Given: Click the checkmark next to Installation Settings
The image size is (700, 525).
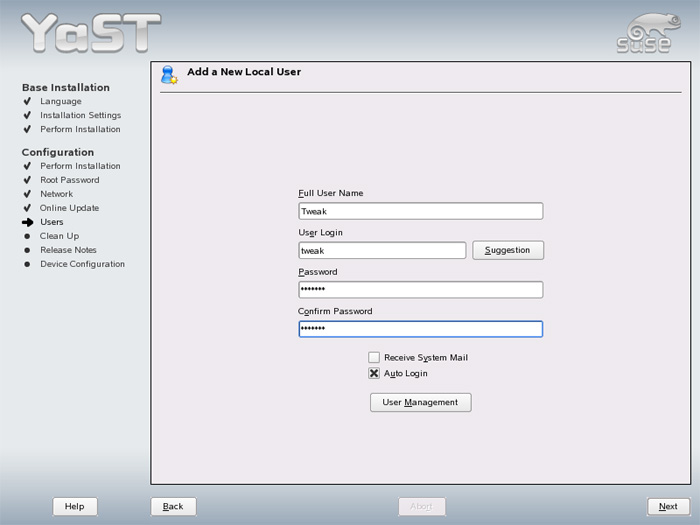Looking at the screenshot, I should (x=27, y=115).
